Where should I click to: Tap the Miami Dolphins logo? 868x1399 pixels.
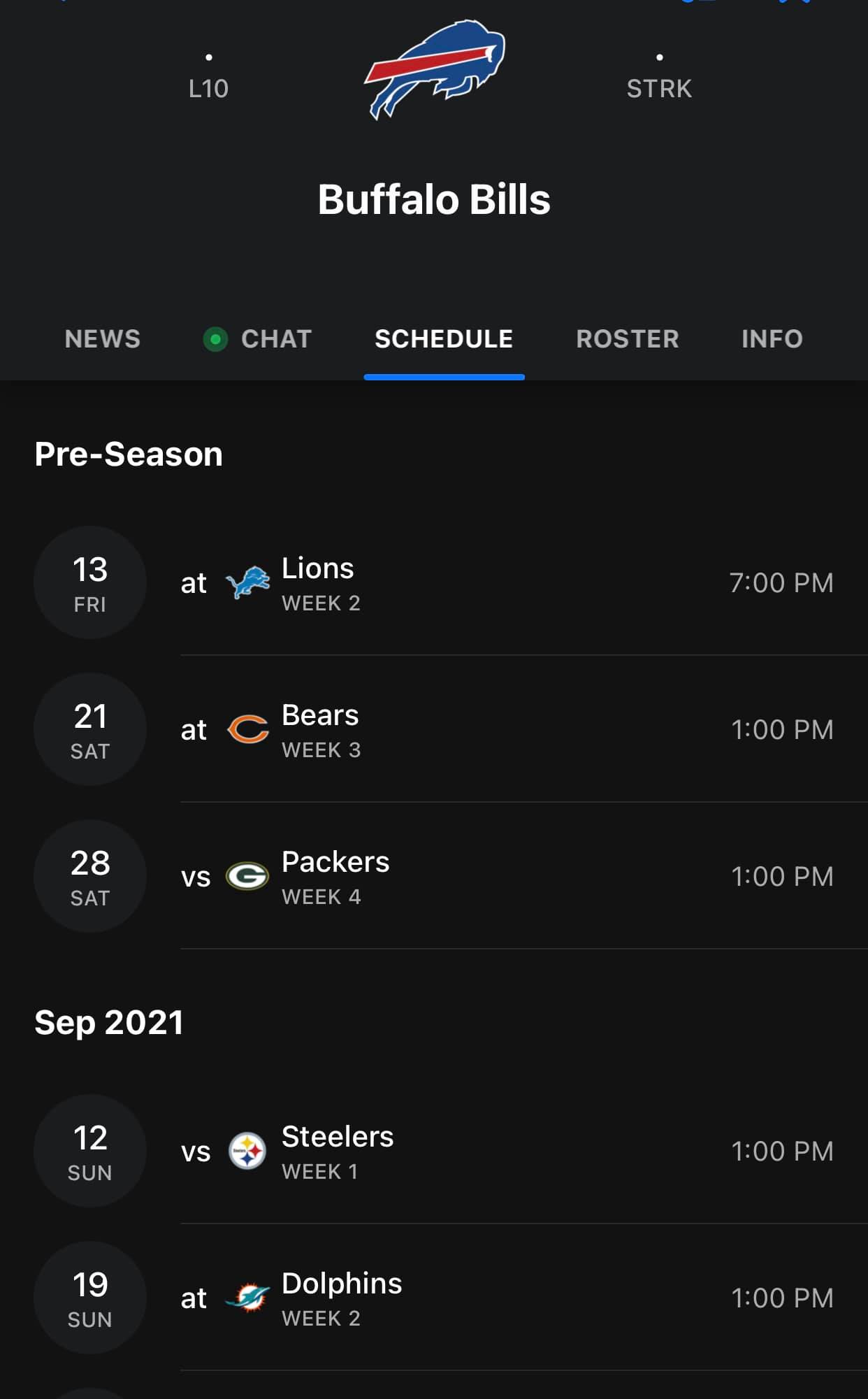pos(247,1298)
